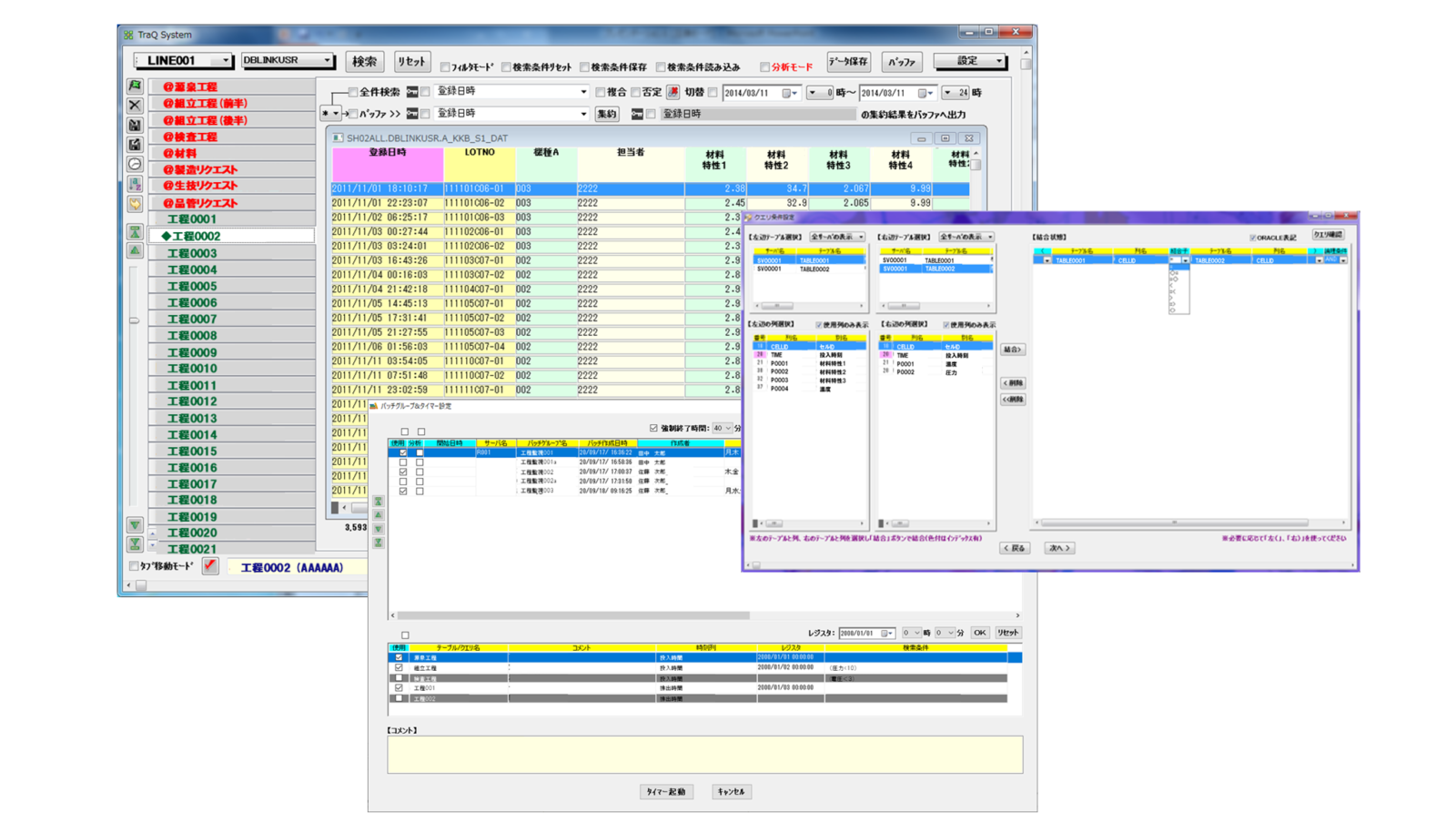Open the 設定 dropdown arrow
The height and width of the screenshot is (833, 1456).
coord(999,61)
